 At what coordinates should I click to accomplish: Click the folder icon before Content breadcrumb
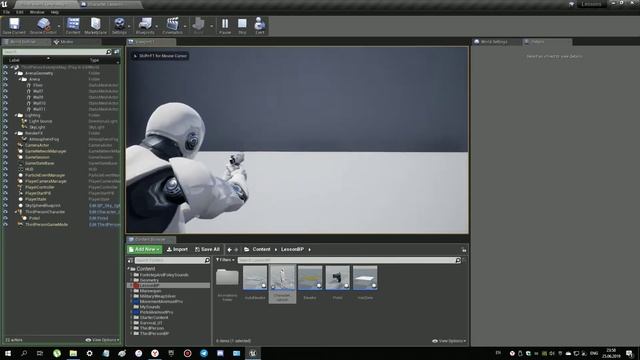click(247, 249)
